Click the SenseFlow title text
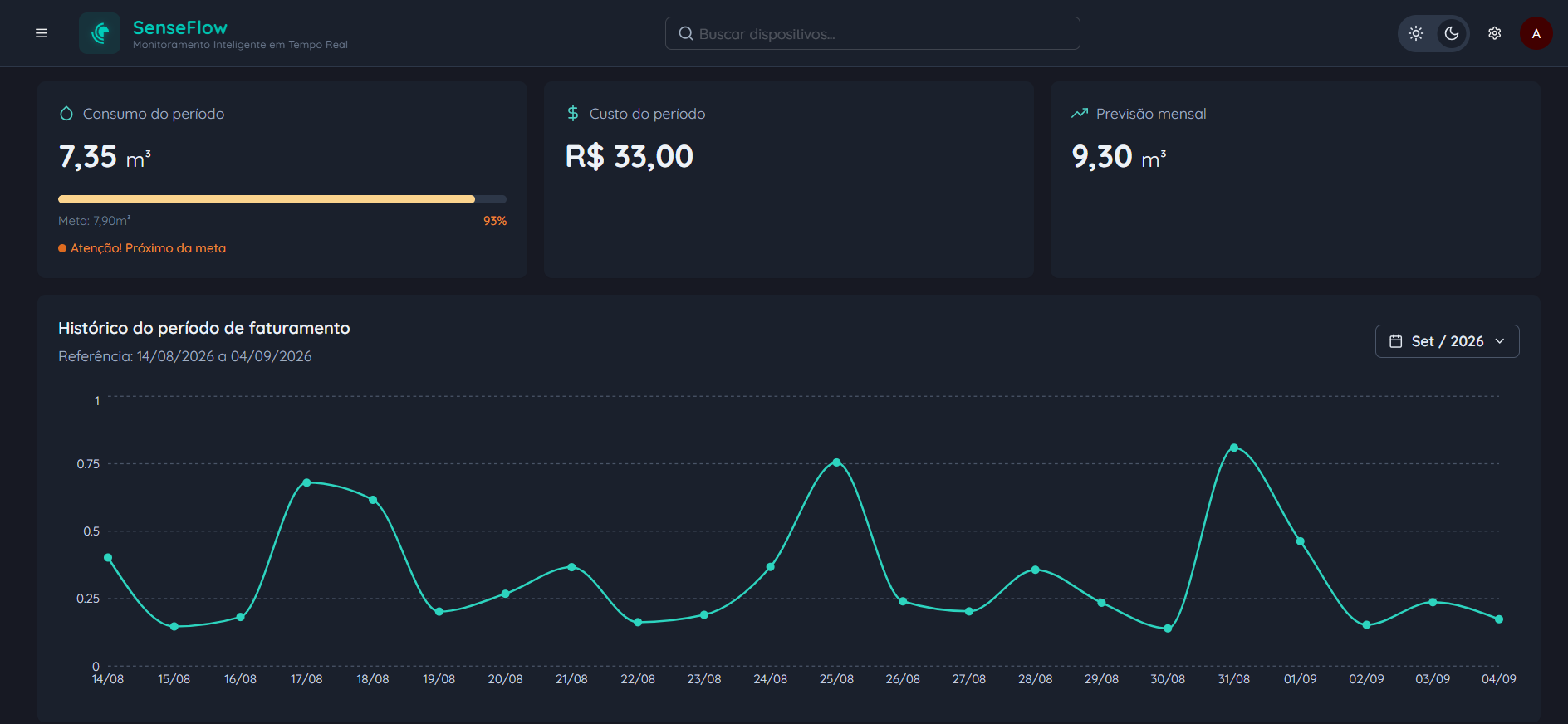 tap(180, 27)
